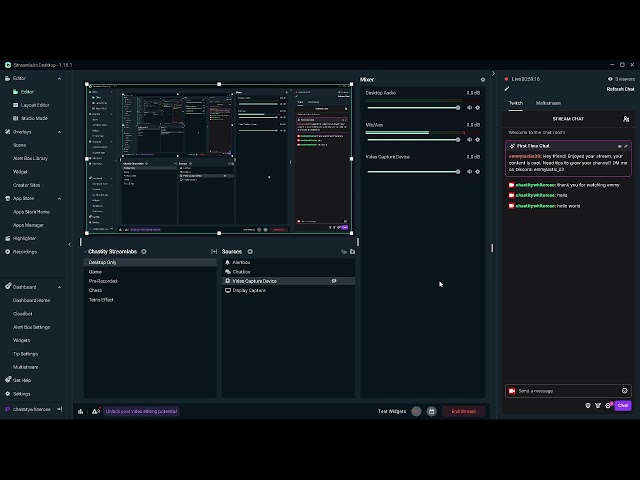Open chat settings gear below message field
The height and width of the screenshot is (480, 640).
tap(608, 406)
